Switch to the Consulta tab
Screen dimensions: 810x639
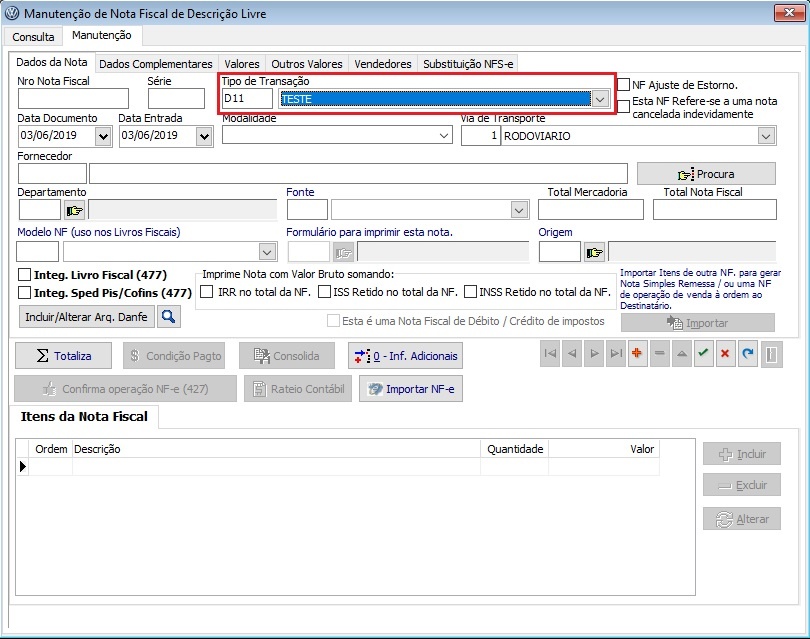(33, 36)
